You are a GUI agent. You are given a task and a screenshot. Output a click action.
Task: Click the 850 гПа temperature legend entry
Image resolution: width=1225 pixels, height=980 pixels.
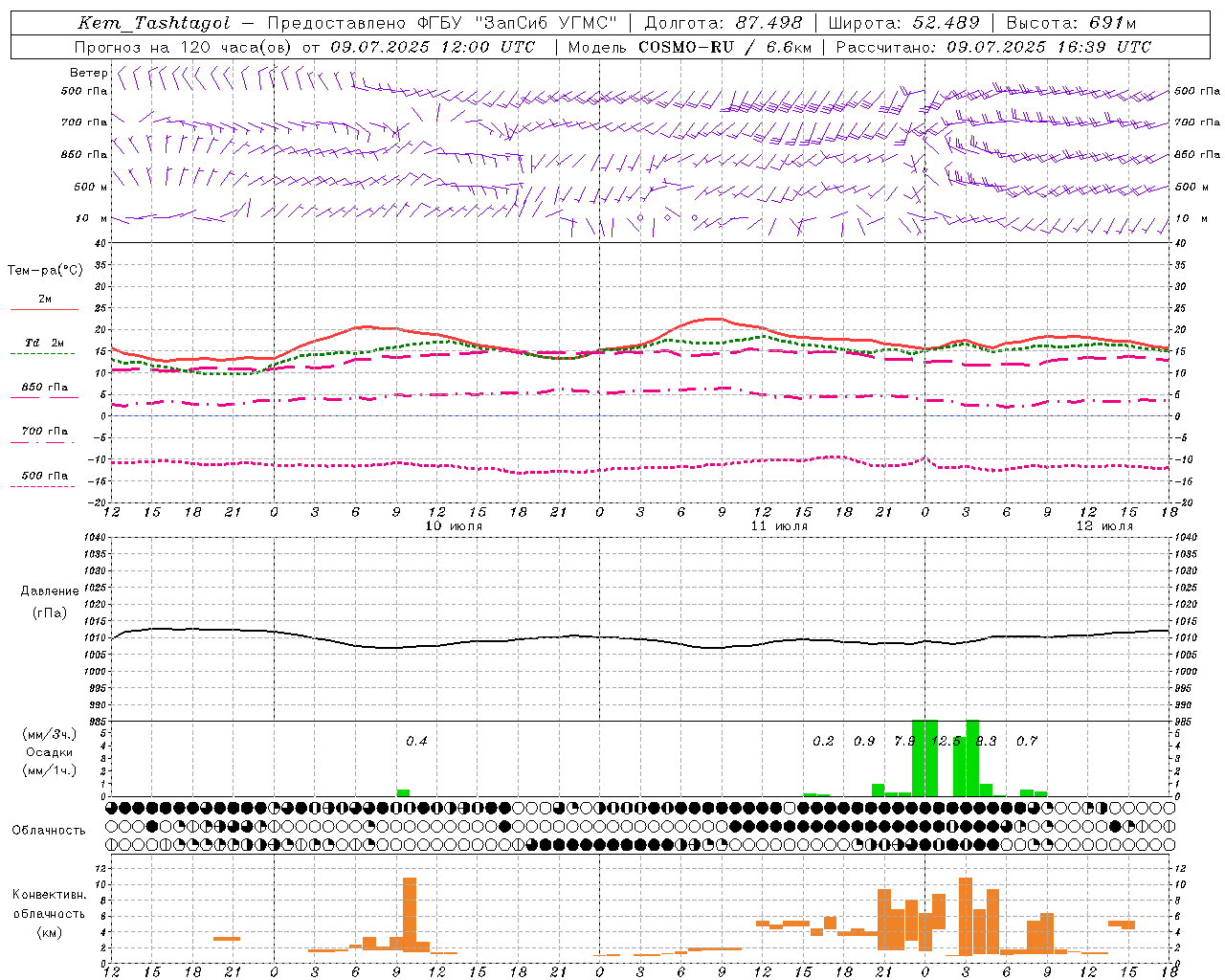45,388
